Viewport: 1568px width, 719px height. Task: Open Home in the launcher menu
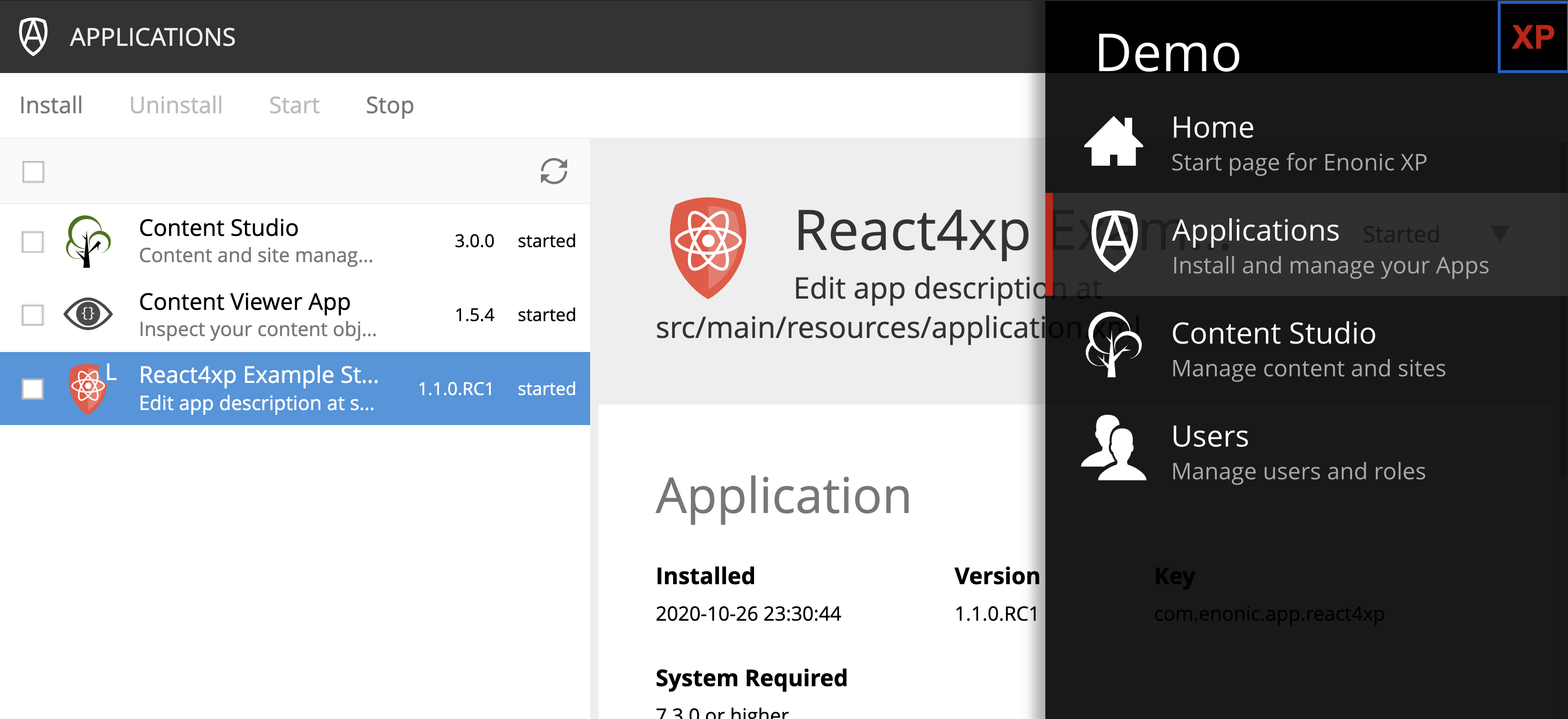[1306, 142]
